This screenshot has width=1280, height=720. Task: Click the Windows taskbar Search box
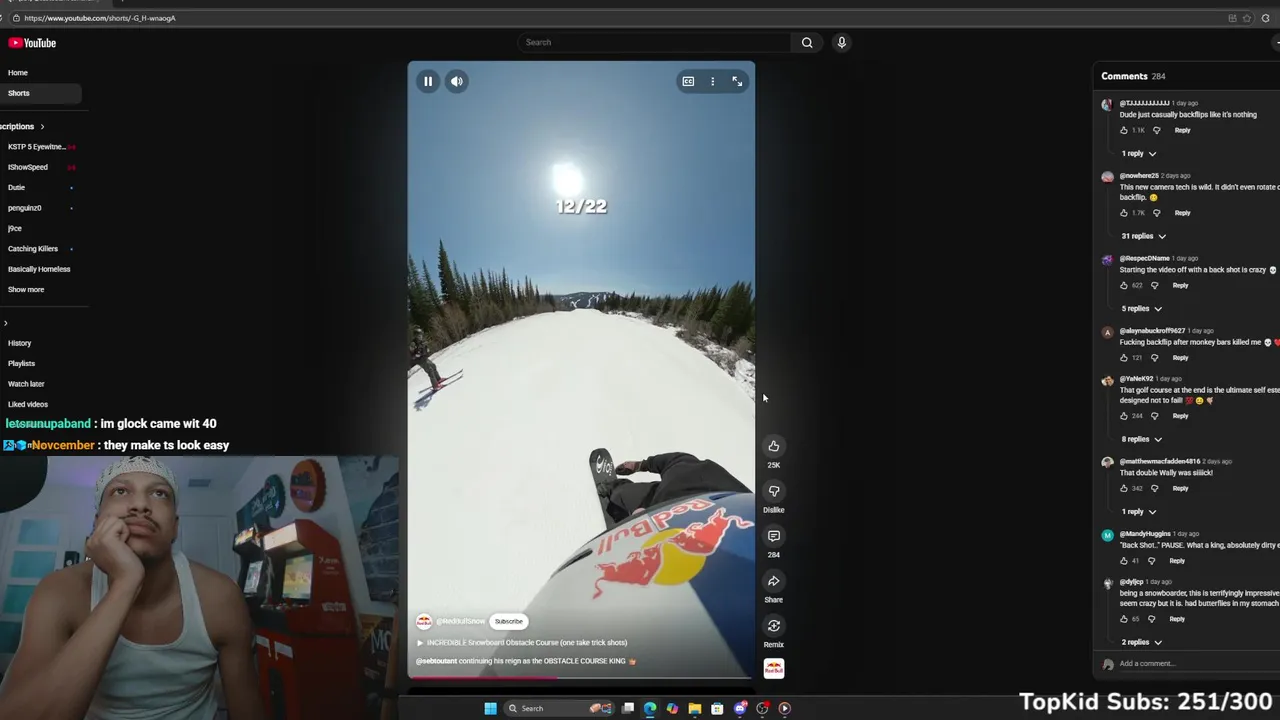(x=558, y=708)
